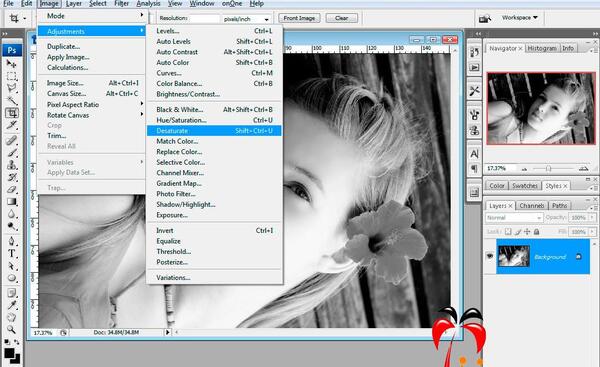
Task: Expand the Rotate Canvas submenu
Action: click(x=91, y=115)
